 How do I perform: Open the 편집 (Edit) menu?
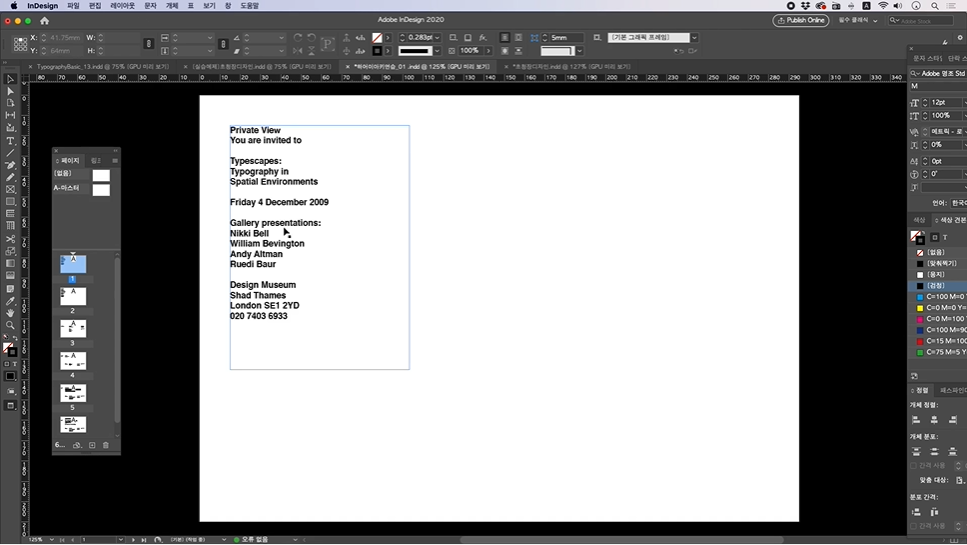[95, 6]
